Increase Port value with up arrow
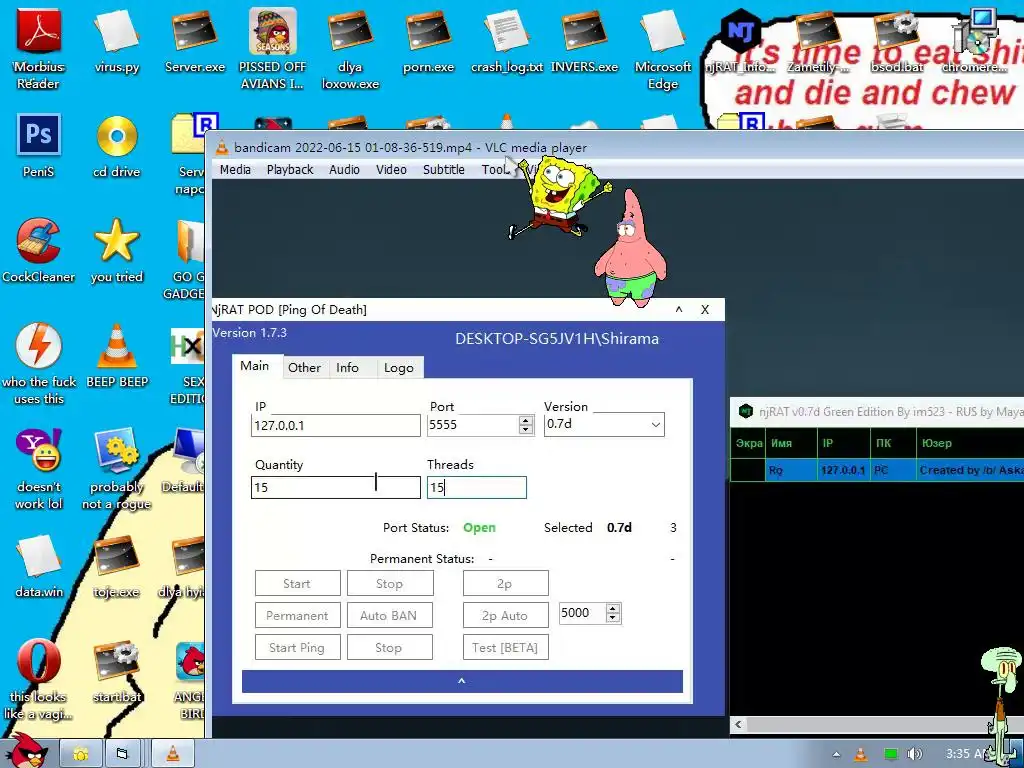Viewport: 1024px width, 768px height. click(526, 420)
